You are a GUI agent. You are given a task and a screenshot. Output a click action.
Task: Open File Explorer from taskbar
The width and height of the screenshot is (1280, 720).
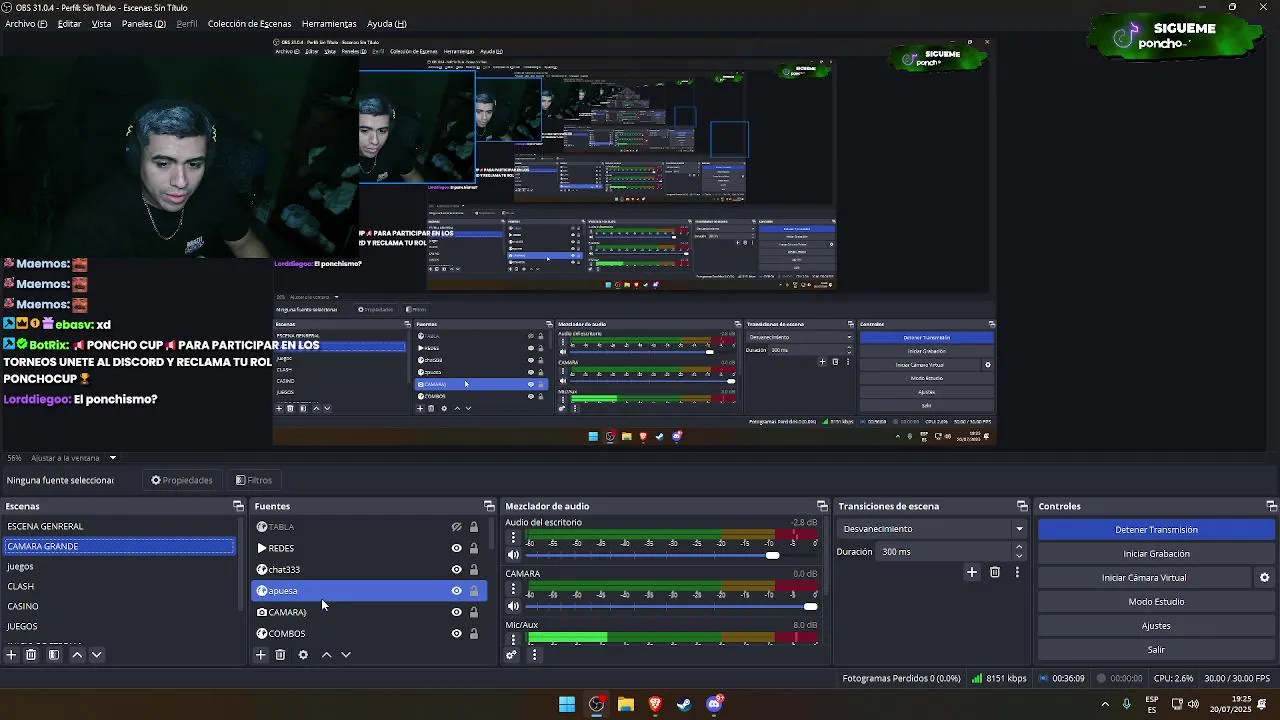626,704
